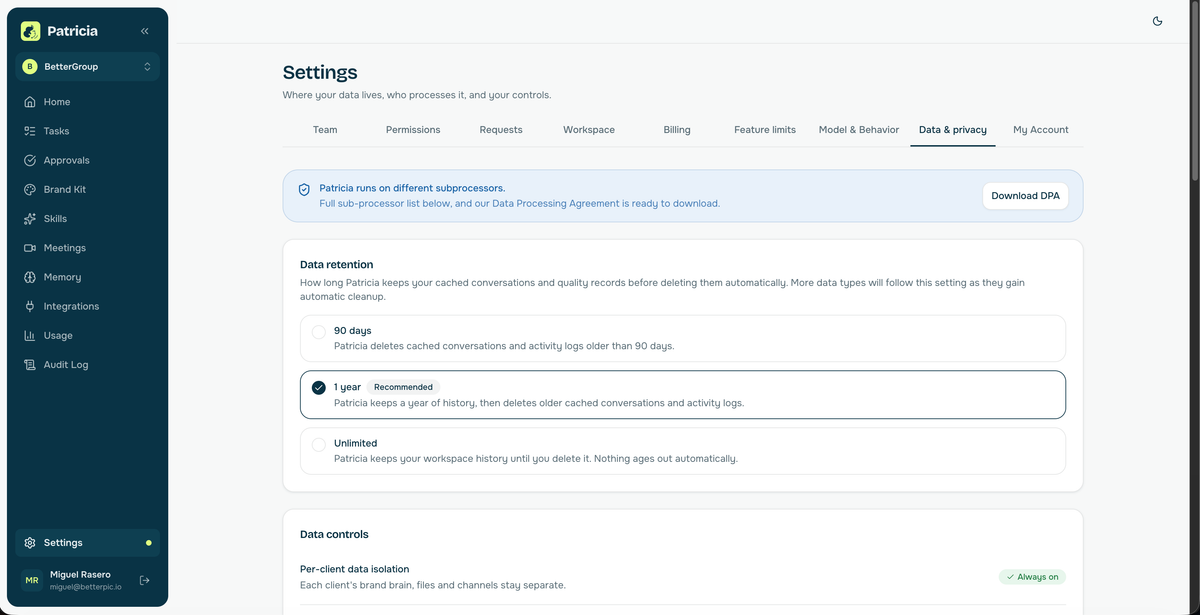Click the Integrations plug icon

pos(30,306)
